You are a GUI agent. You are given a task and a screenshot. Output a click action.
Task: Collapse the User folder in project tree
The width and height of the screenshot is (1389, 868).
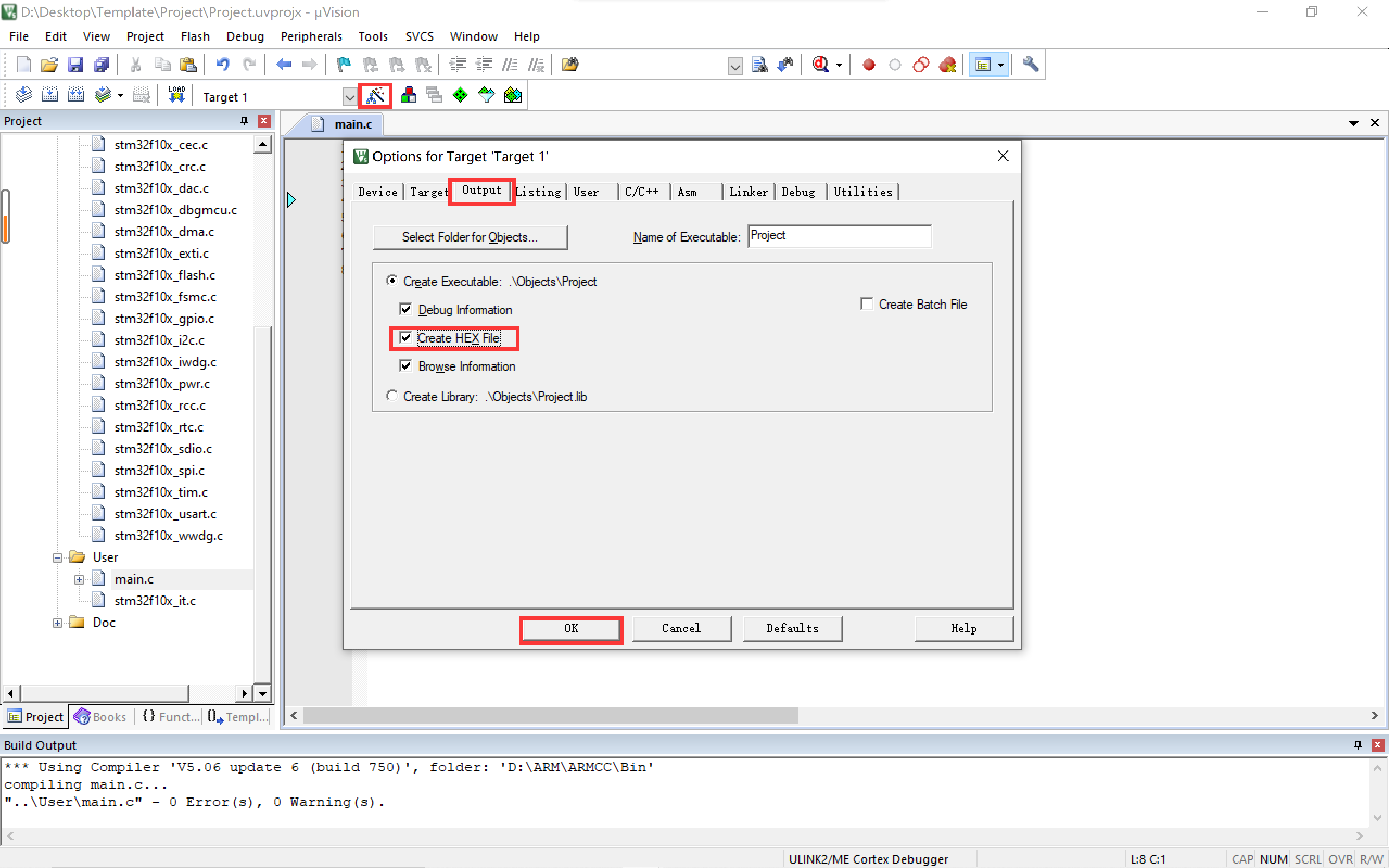(58, 557)
